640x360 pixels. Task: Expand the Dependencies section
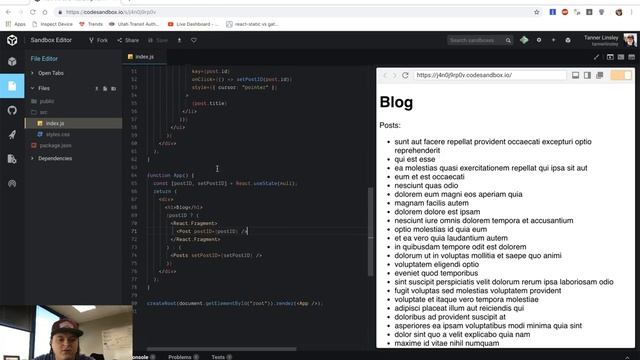54,158
